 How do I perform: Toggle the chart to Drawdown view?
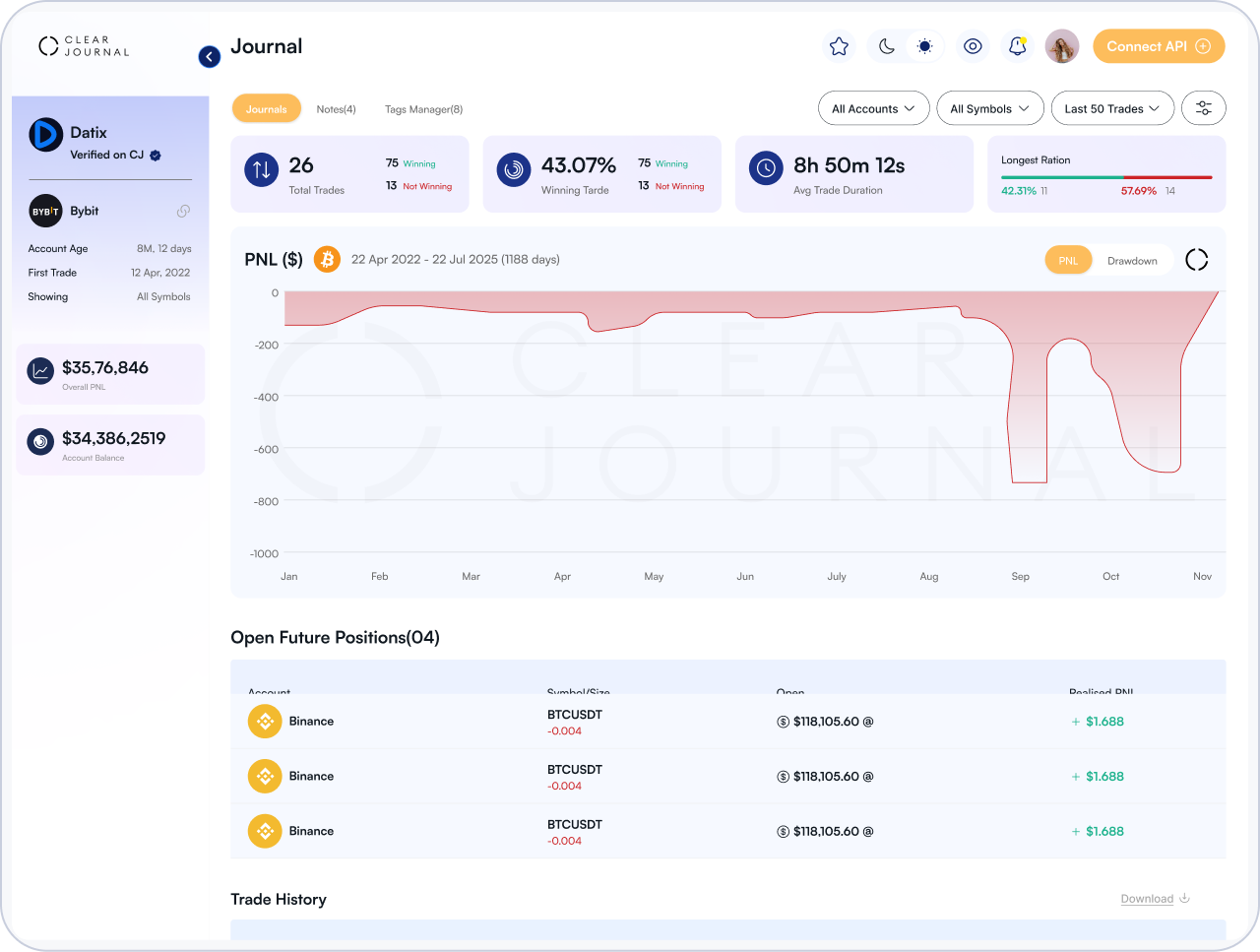tap(1132, 261)
